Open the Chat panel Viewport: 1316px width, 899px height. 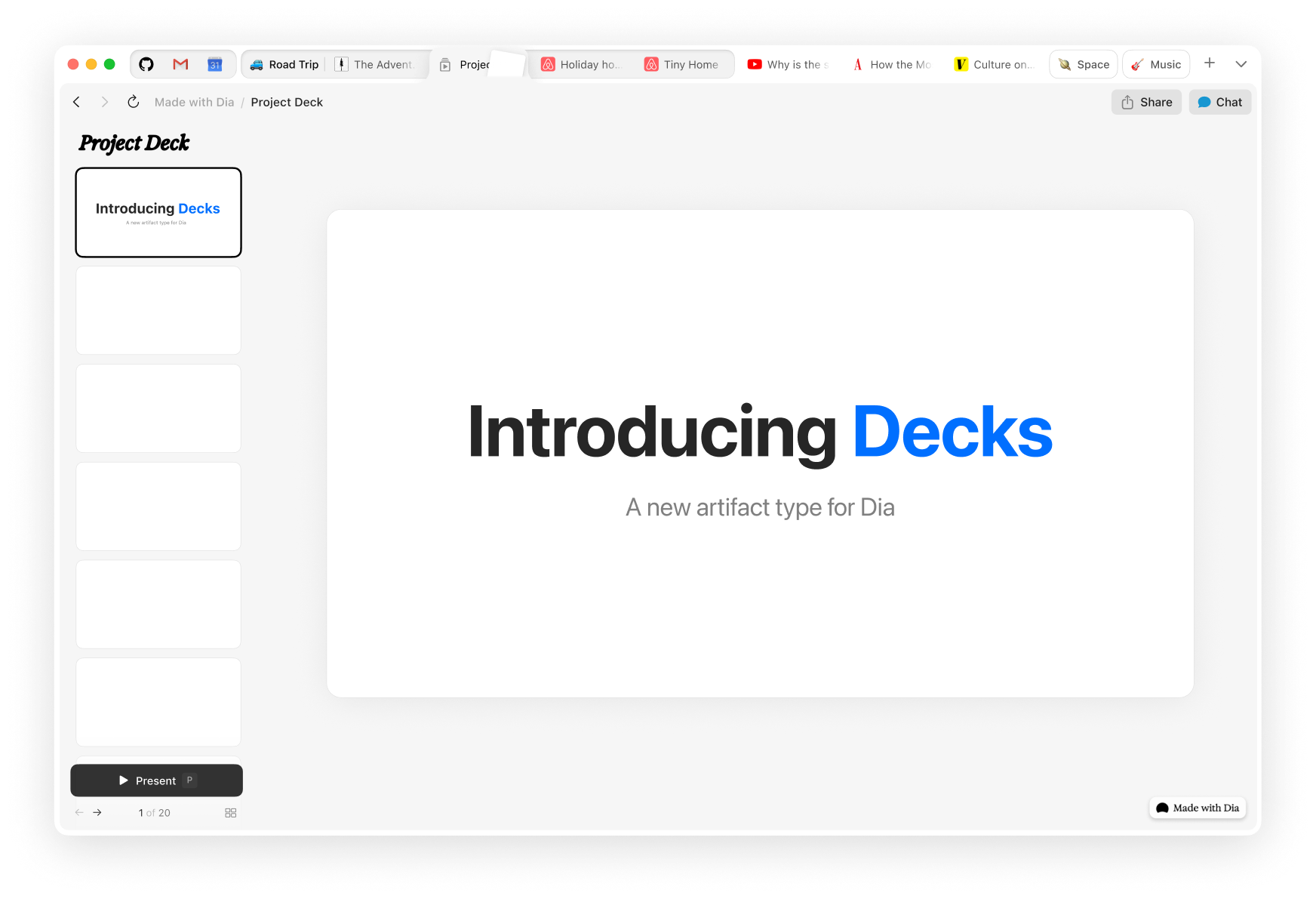pos(1220,102)
